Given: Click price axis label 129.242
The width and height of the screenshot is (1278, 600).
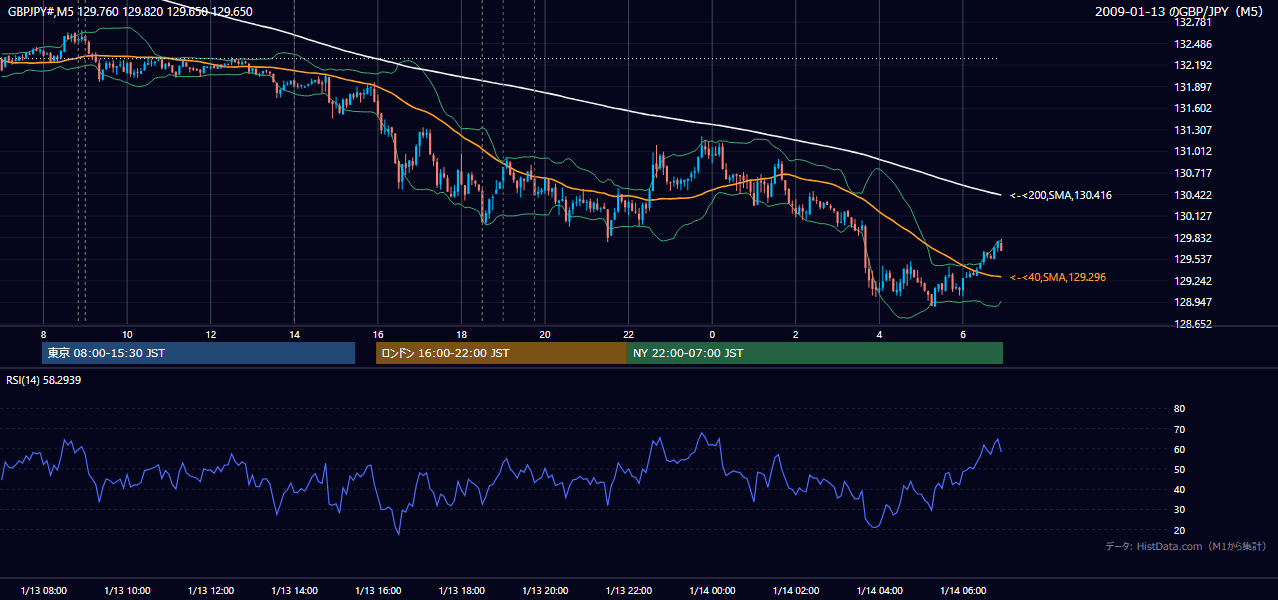Looking at the screenshot, I should pyautogui.click(x=1192, y=281).
